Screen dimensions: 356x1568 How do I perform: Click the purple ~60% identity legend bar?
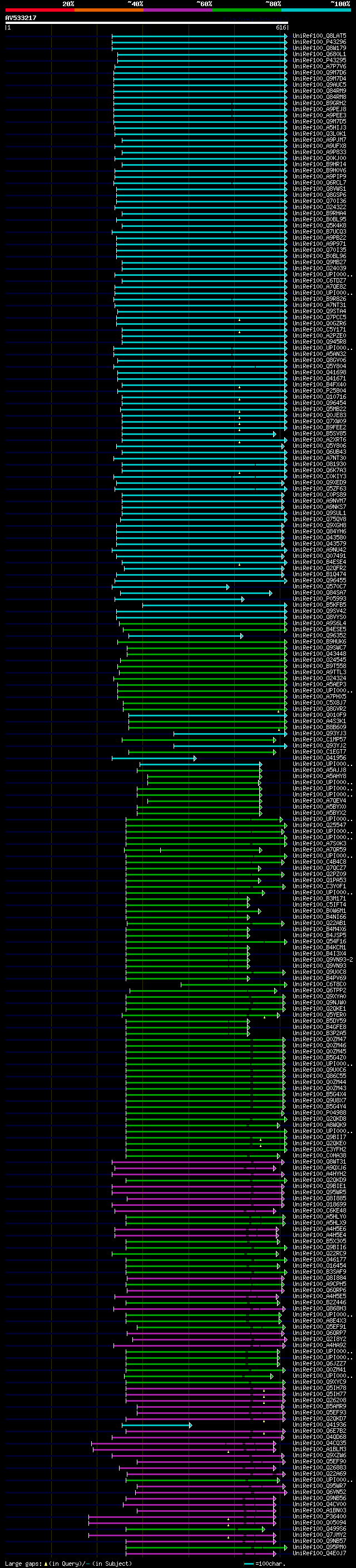[x=177, y=10]
